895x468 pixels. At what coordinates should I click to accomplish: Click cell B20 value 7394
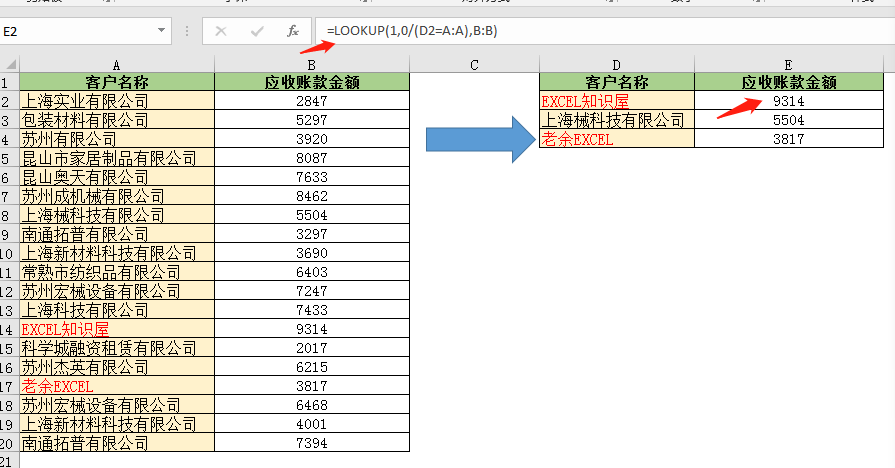point(312,443)
